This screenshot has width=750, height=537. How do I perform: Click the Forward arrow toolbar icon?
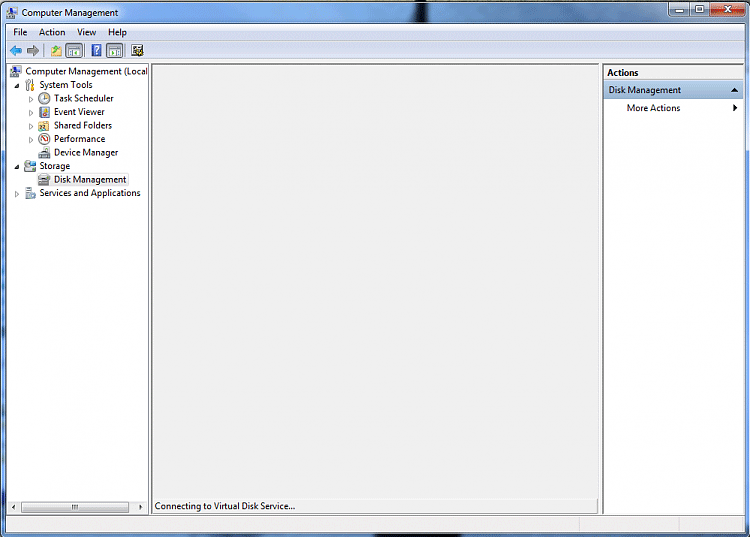coord(33,50)
